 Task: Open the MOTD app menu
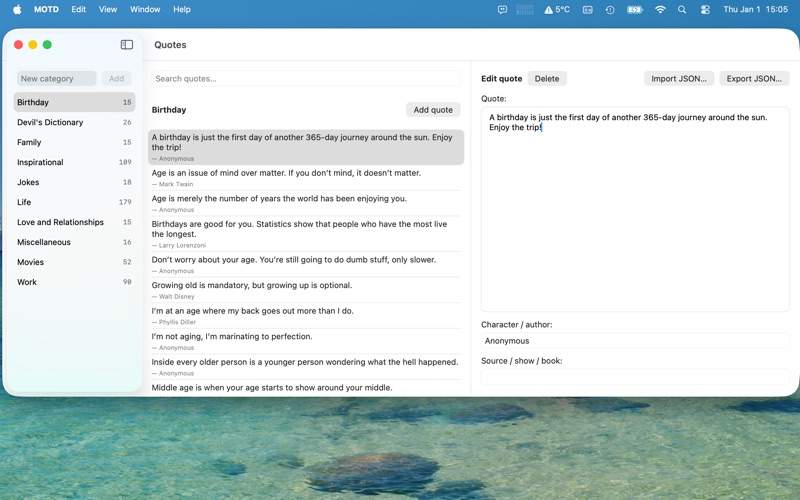[x=46, y=9]
